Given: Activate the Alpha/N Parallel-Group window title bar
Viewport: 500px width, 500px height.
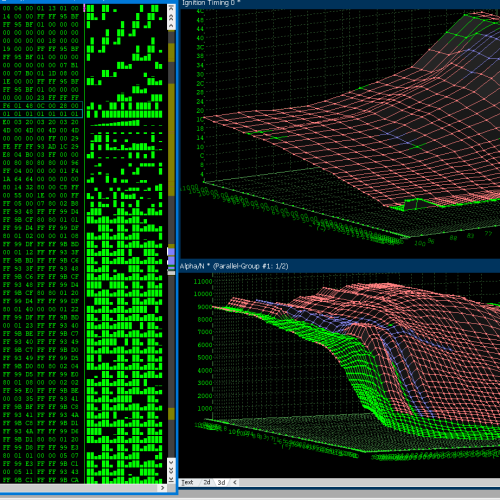Looking at the screenshot, I should (x=340, y=266).
